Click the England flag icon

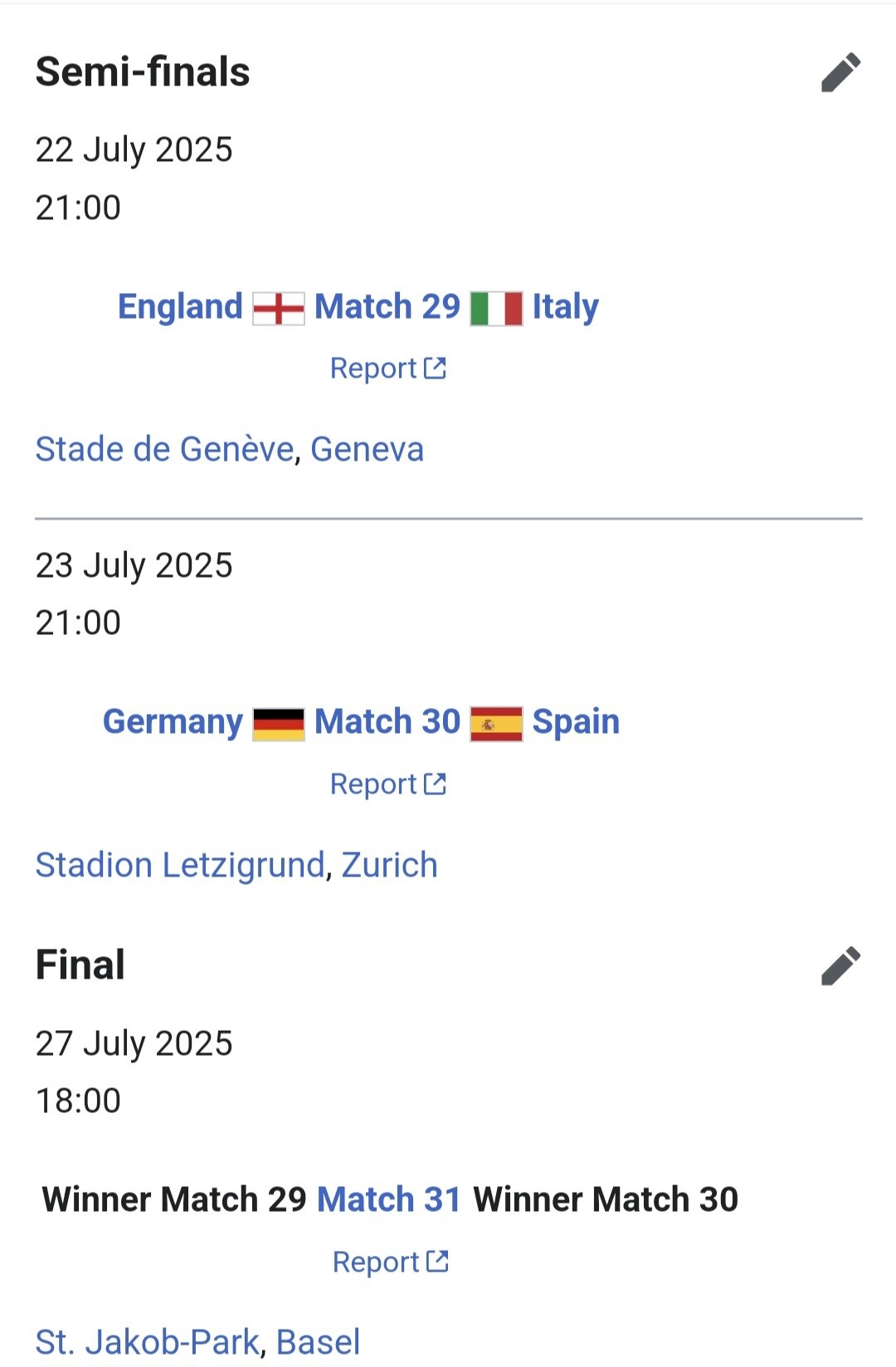[279, 308]
